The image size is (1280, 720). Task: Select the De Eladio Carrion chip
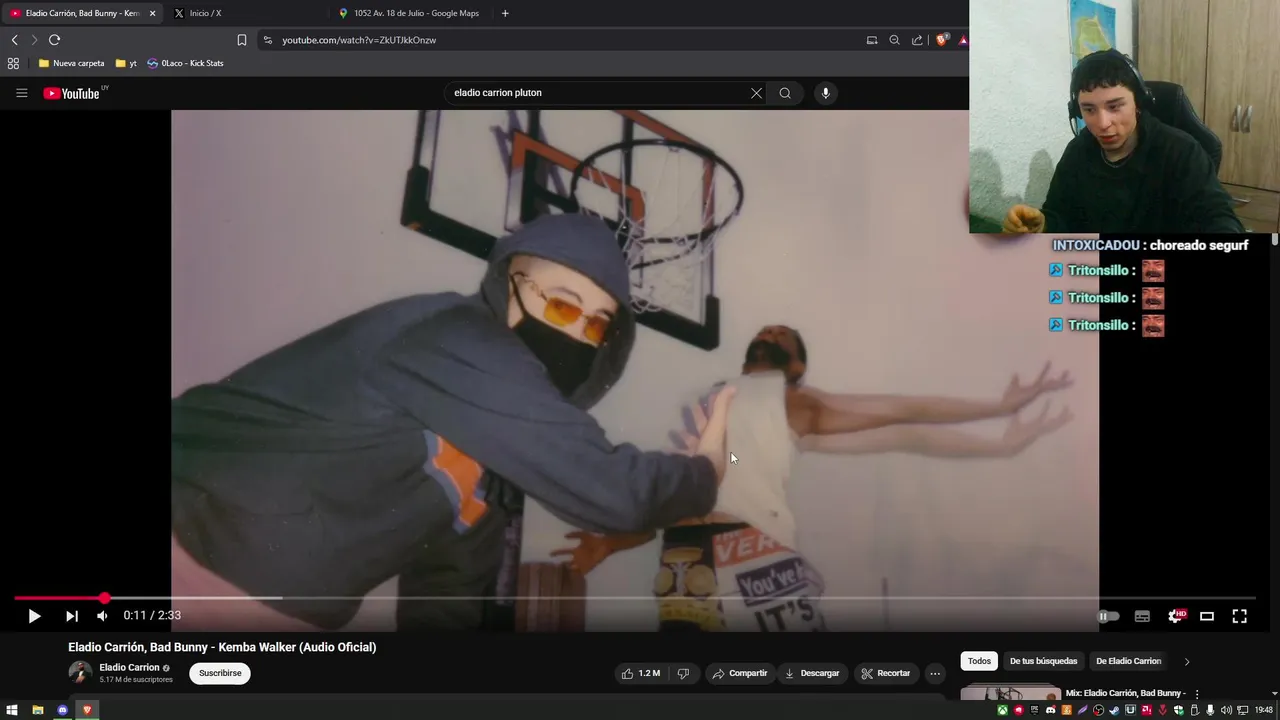pyautogui.click(x=1128, y=661)
